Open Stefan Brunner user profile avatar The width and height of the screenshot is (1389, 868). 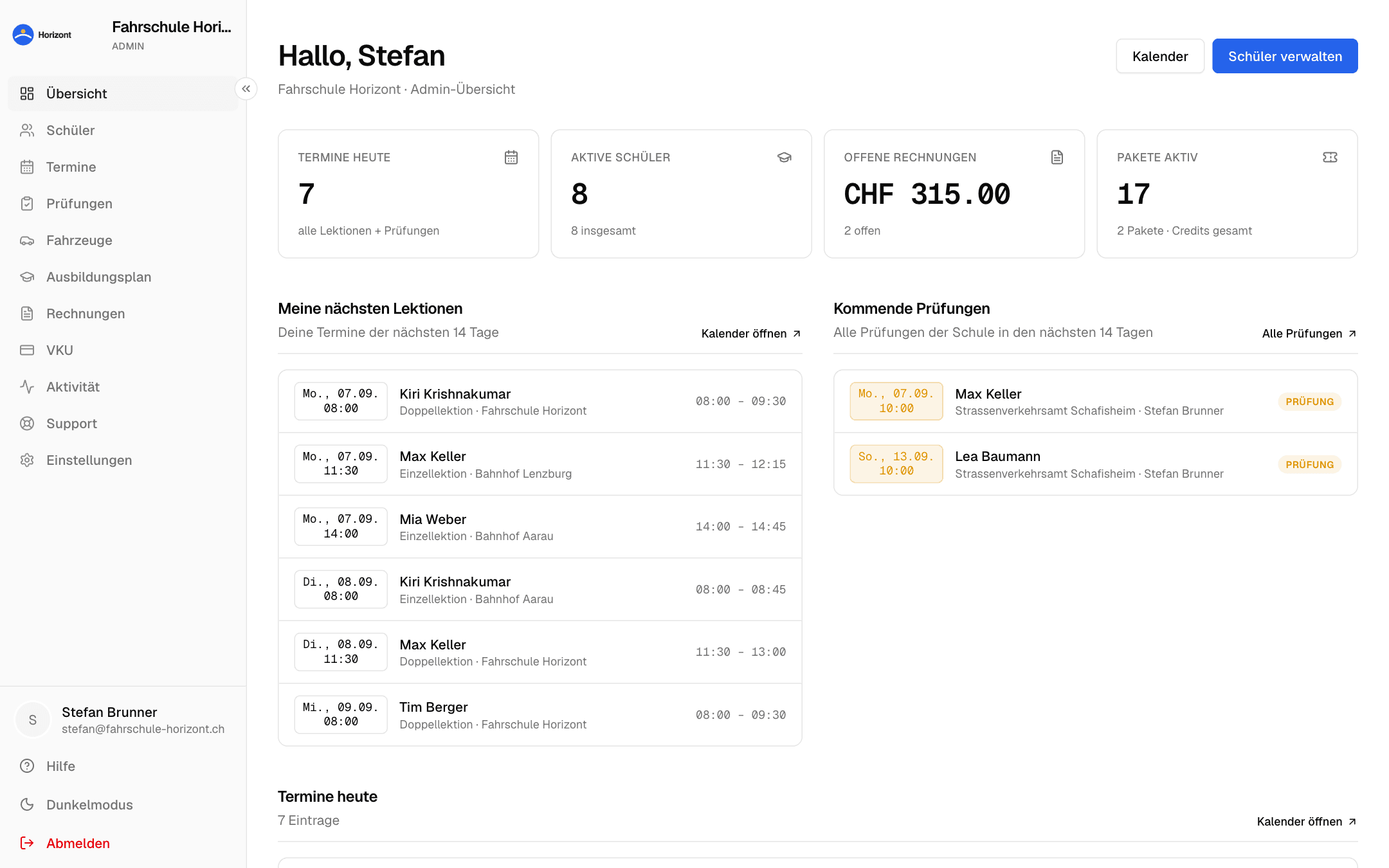coord(33,720)
